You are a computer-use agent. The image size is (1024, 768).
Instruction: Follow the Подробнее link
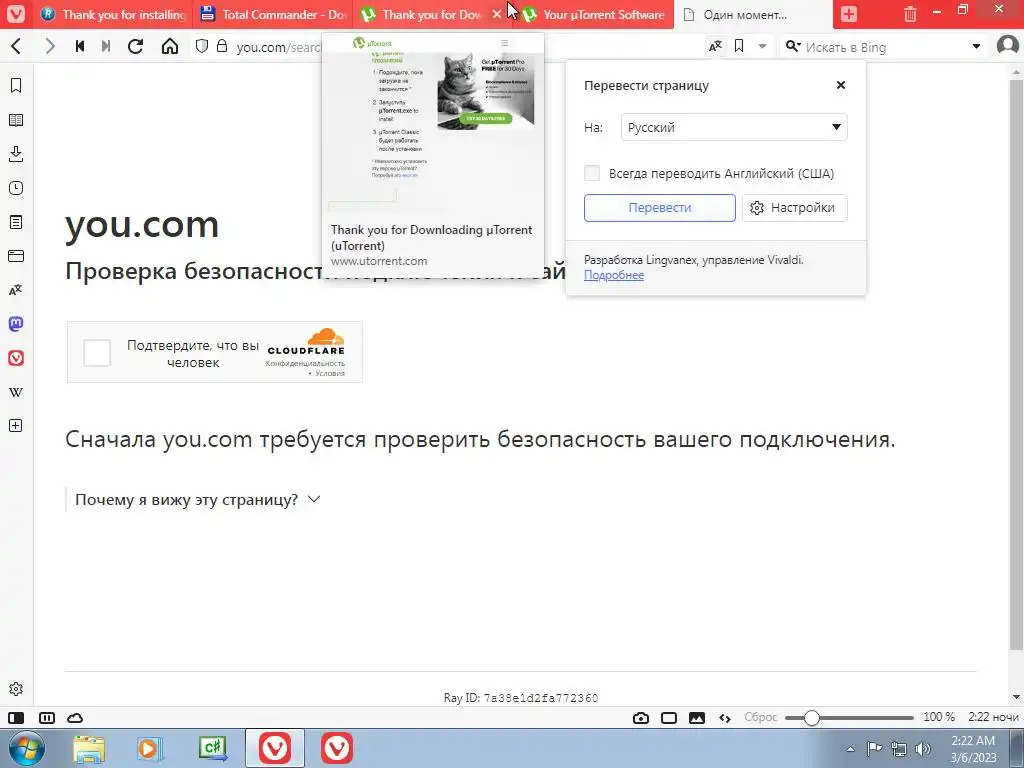614,275
